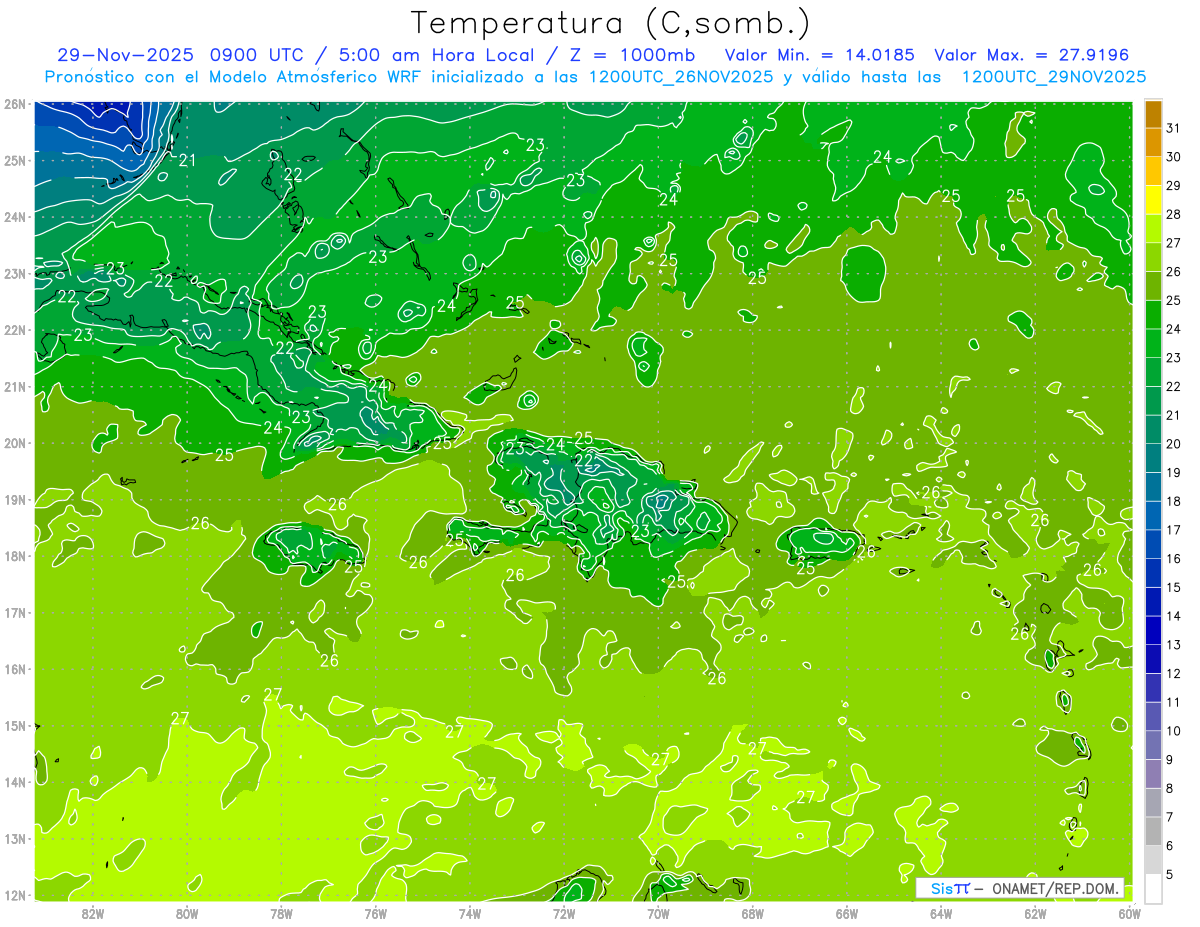Click the legend swatch between 27 and 28
This screenshot has width=1200, height=927.
point(1153,230)
